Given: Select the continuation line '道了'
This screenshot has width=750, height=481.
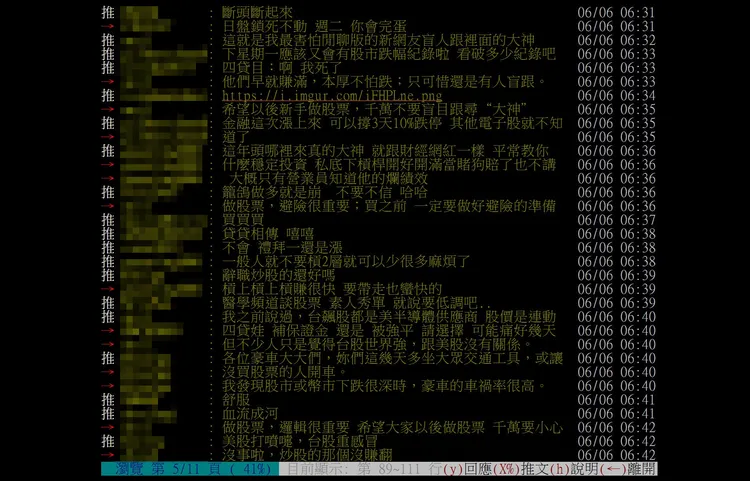Looking at the screenshot, I should pyautogui.click(x=236, y=138).
